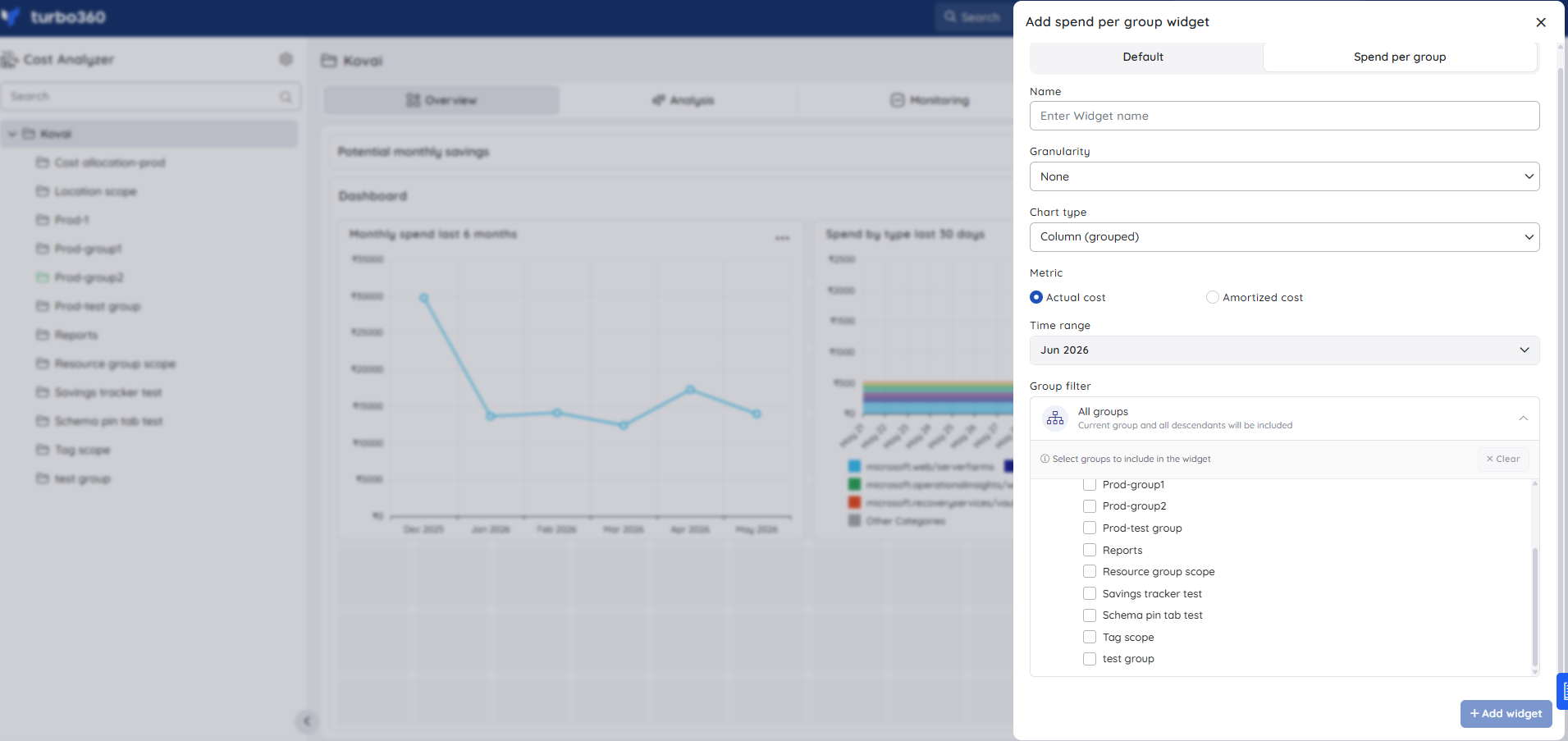Collapse the All groups filter chevron
Image resolution: width=1568 pixels, height=741 pixels.
pos(1523,419)
